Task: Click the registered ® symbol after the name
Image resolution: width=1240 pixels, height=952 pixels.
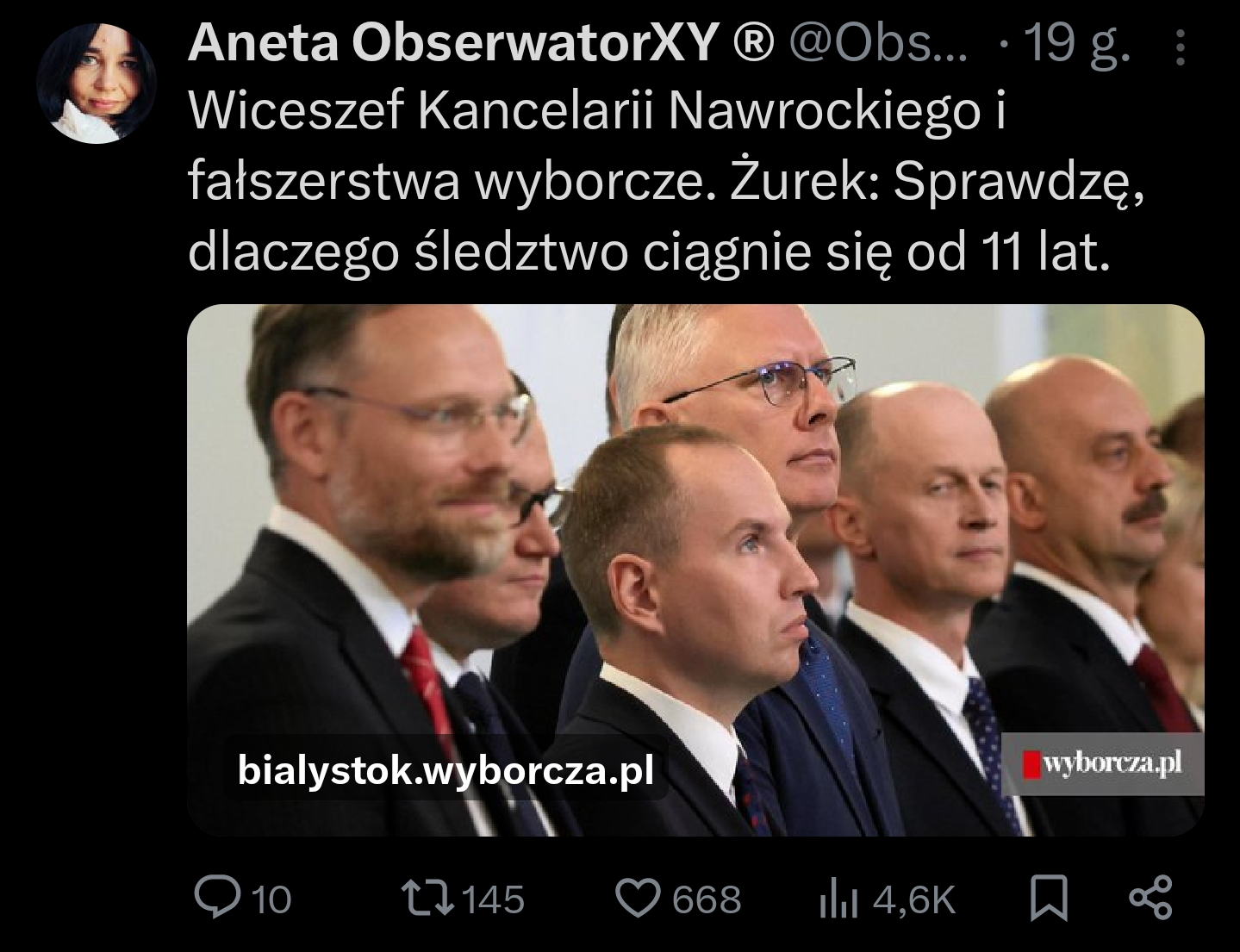Action: (x=754, y=42)
